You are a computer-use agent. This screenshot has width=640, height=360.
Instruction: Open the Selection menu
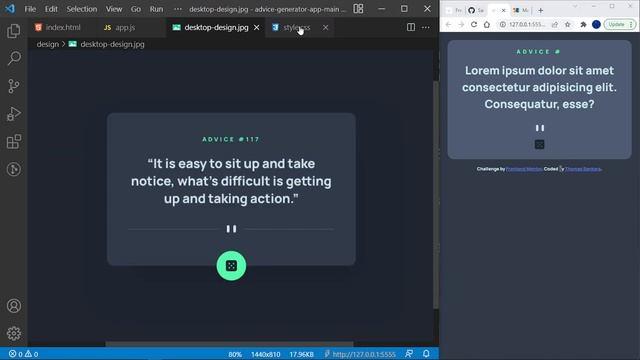pos(82,9)
